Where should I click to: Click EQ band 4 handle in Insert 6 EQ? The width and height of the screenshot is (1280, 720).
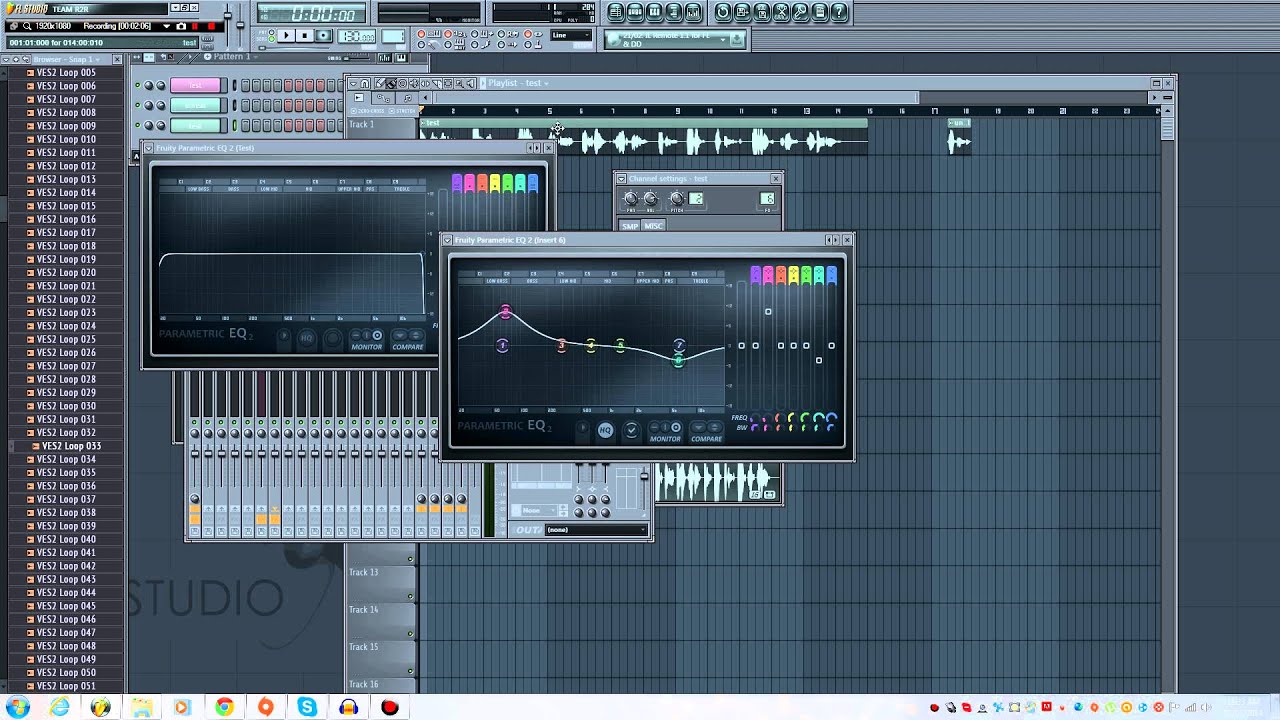591,346
